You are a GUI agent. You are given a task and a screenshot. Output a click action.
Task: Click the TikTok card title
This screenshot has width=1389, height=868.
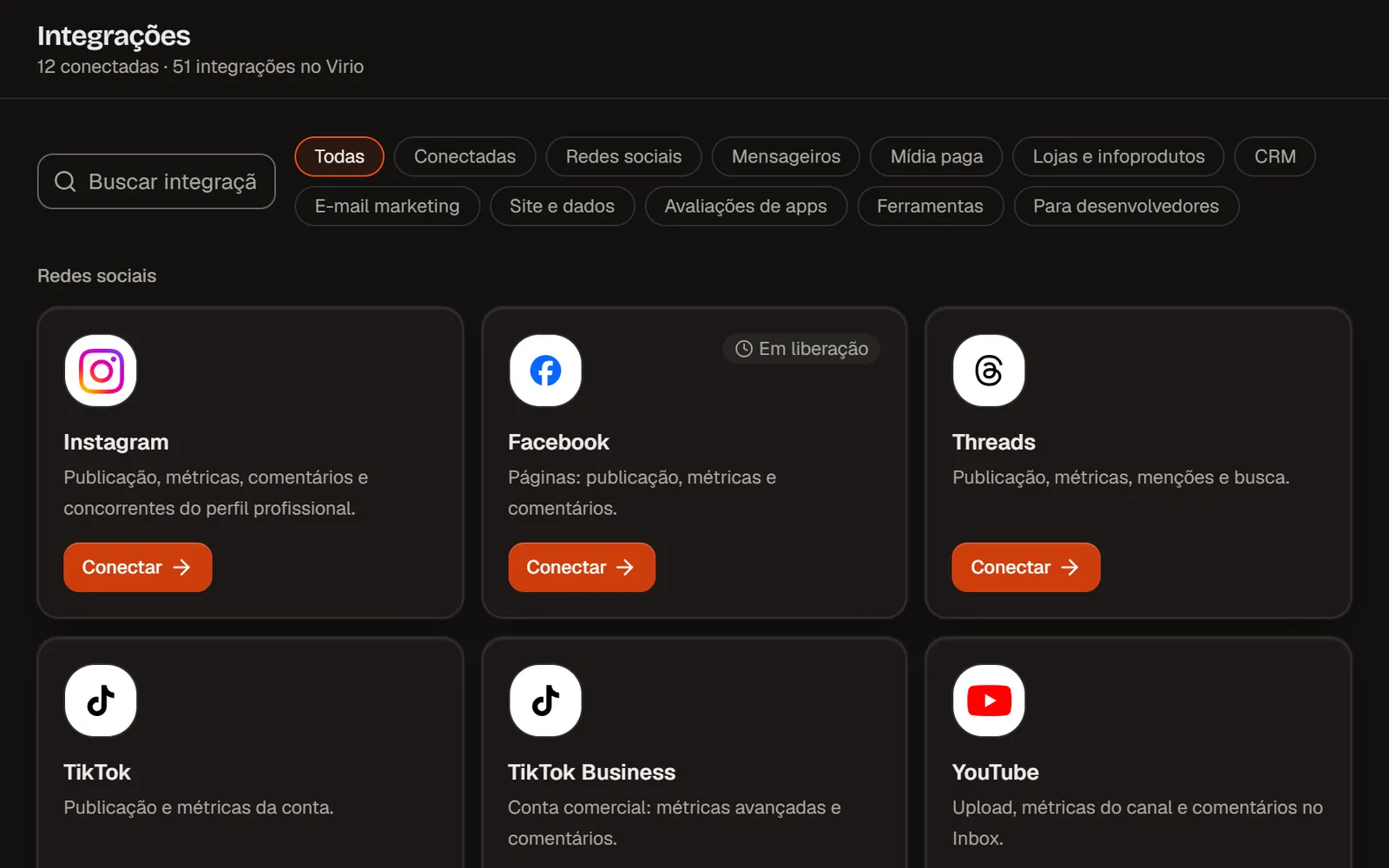97,772
